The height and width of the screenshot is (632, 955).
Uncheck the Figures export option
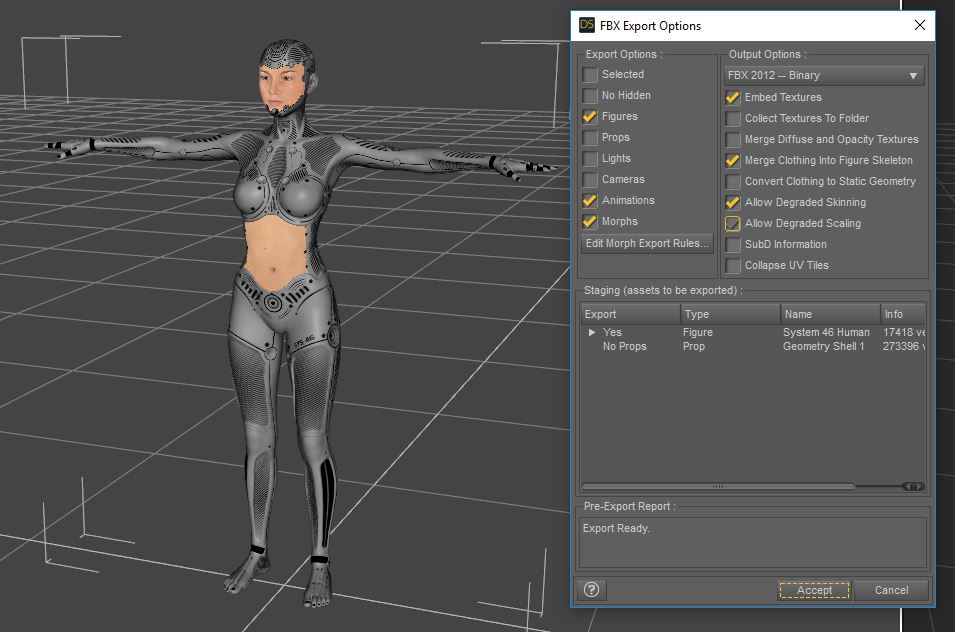(x=591, y=117)
